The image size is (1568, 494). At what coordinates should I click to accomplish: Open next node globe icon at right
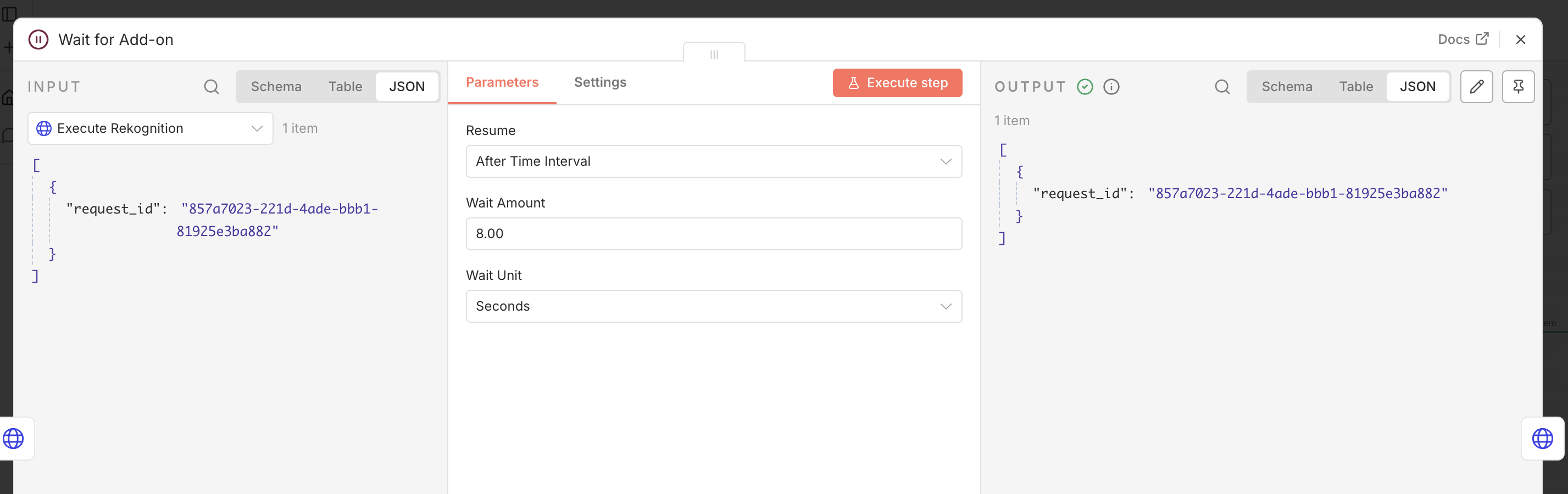click(1542, 439)
